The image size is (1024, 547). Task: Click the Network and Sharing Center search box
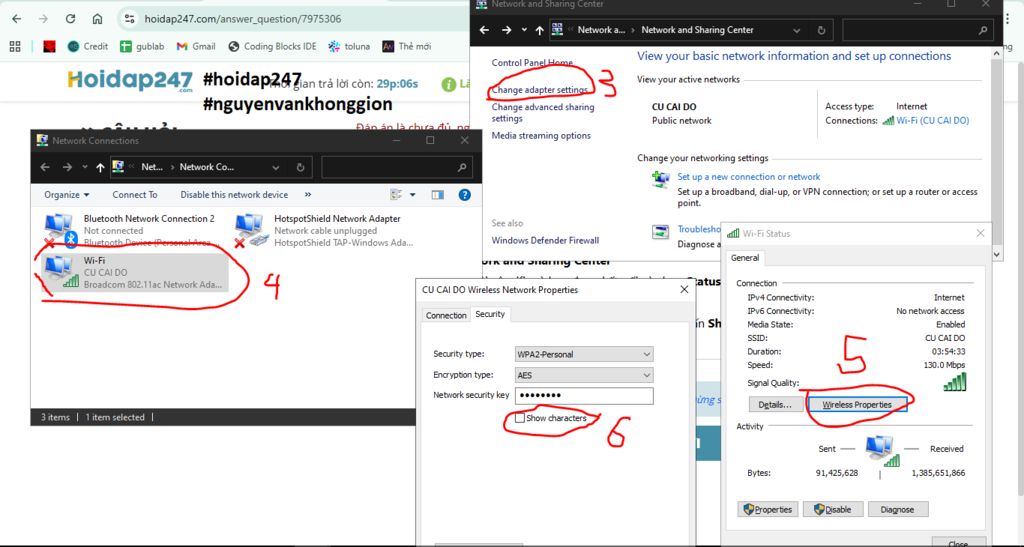[x=918, y=30]
